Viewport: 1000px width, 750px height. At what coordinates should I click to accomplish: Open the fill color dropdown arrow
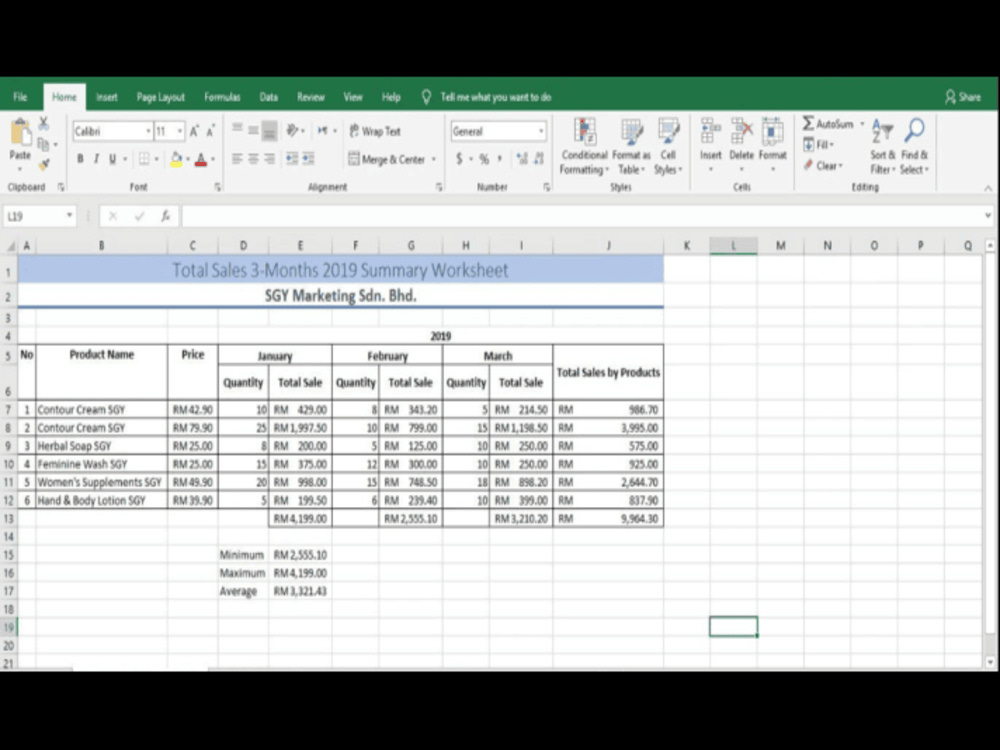(x=188, y=159)
